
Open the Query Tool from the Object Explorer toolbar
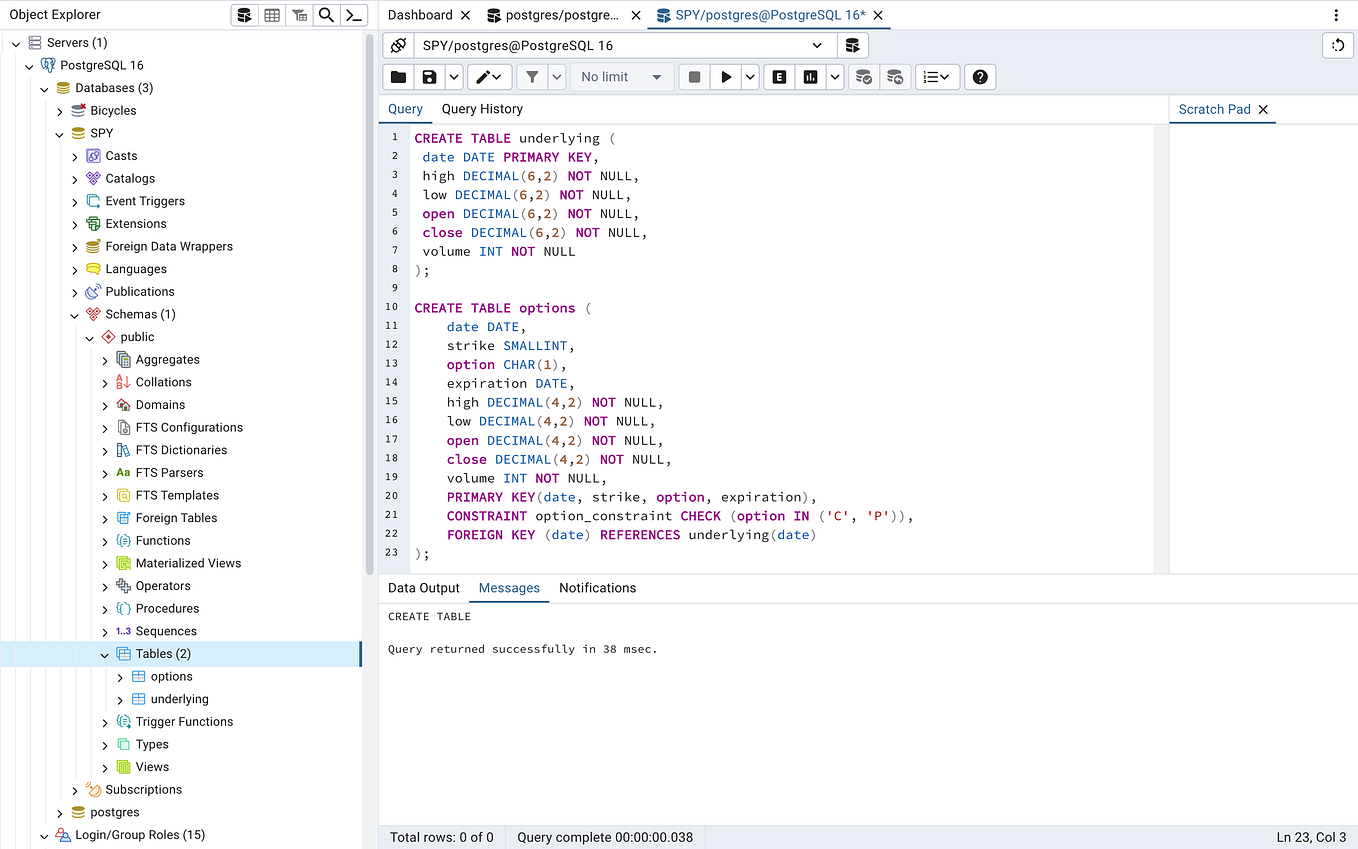pos(244,14)
